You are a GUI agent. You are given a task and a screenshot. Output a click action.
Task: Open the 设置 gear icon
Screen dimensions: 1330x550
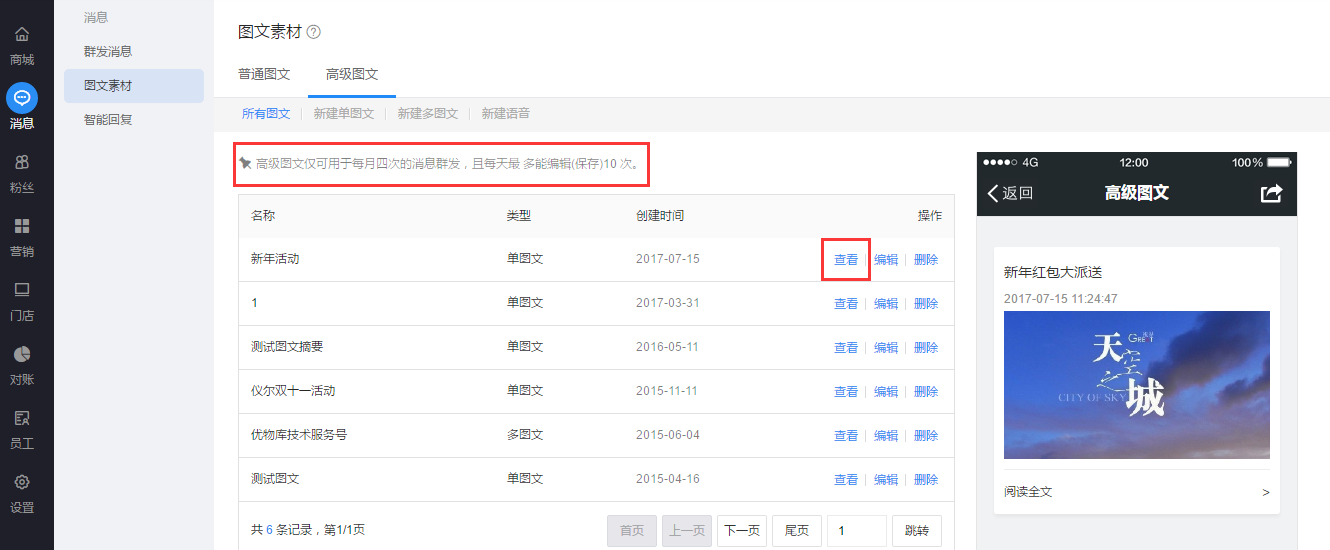click(x=22, y=482)
